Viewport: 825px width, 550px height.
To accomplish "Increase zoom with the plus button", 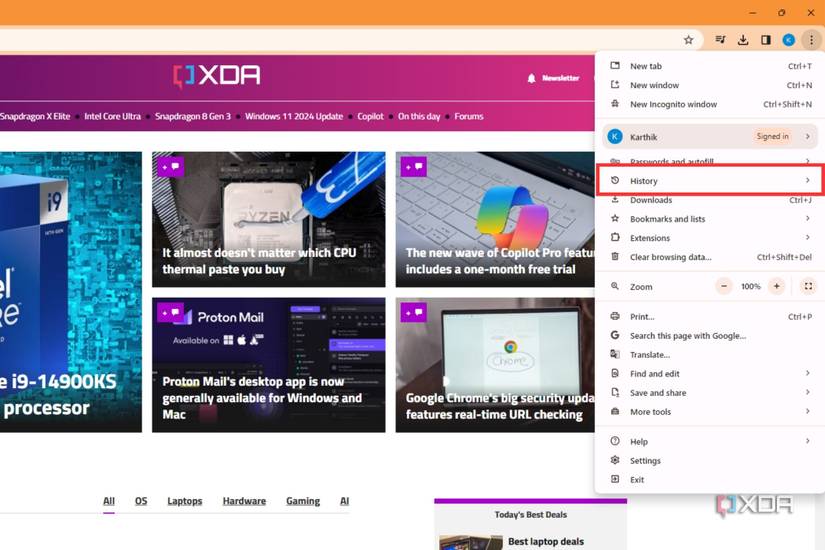I will pos(777,286).
